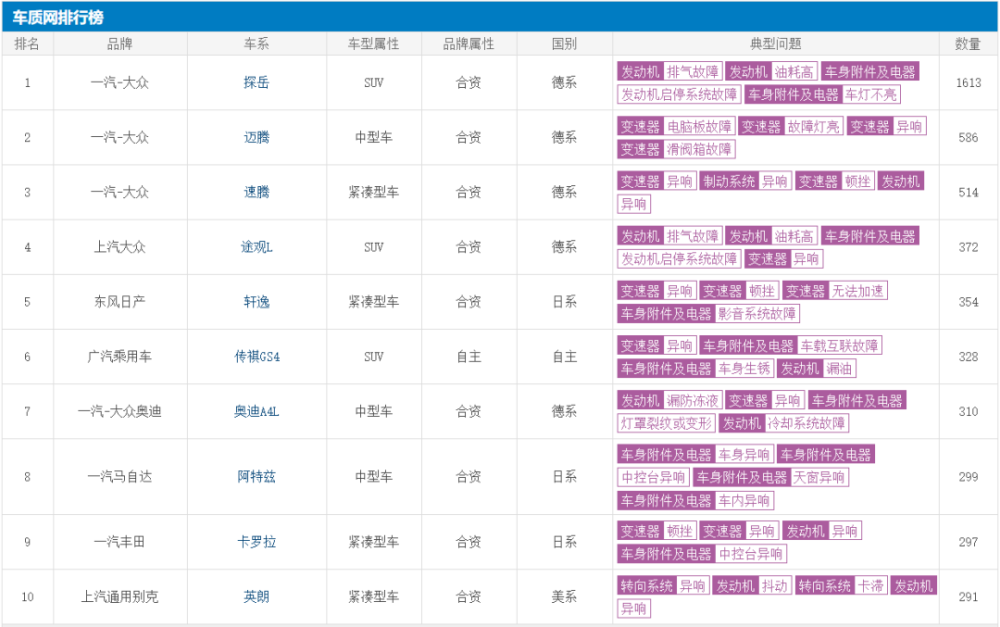Click the 美系 country cell
The height and width of the screenshot is (627, 1000).
(x=564, y=596)
